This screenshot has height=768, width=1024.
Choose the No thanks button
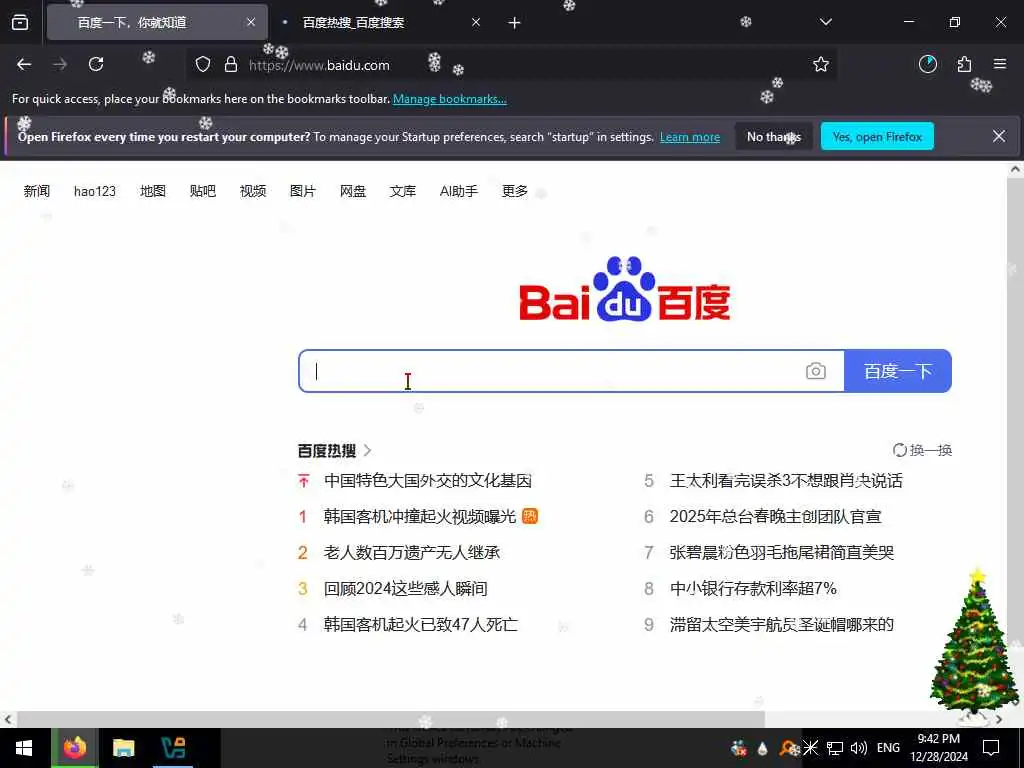[x=774, y=136]
